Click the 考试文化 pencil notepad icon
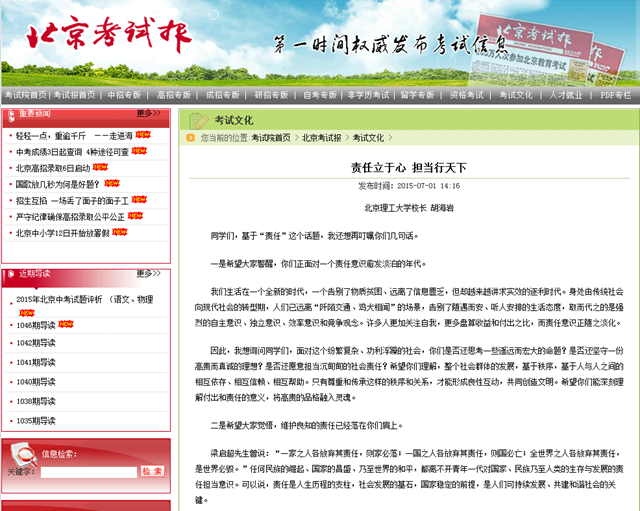Image resolution: width=640 pixels, height=511 pixels. pyautogui.click(x=198, y=119)
